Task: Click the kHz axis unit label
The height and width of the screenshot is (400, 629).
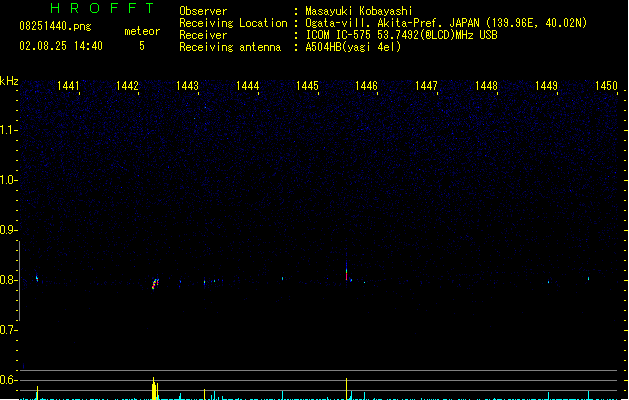Action: 9,81
